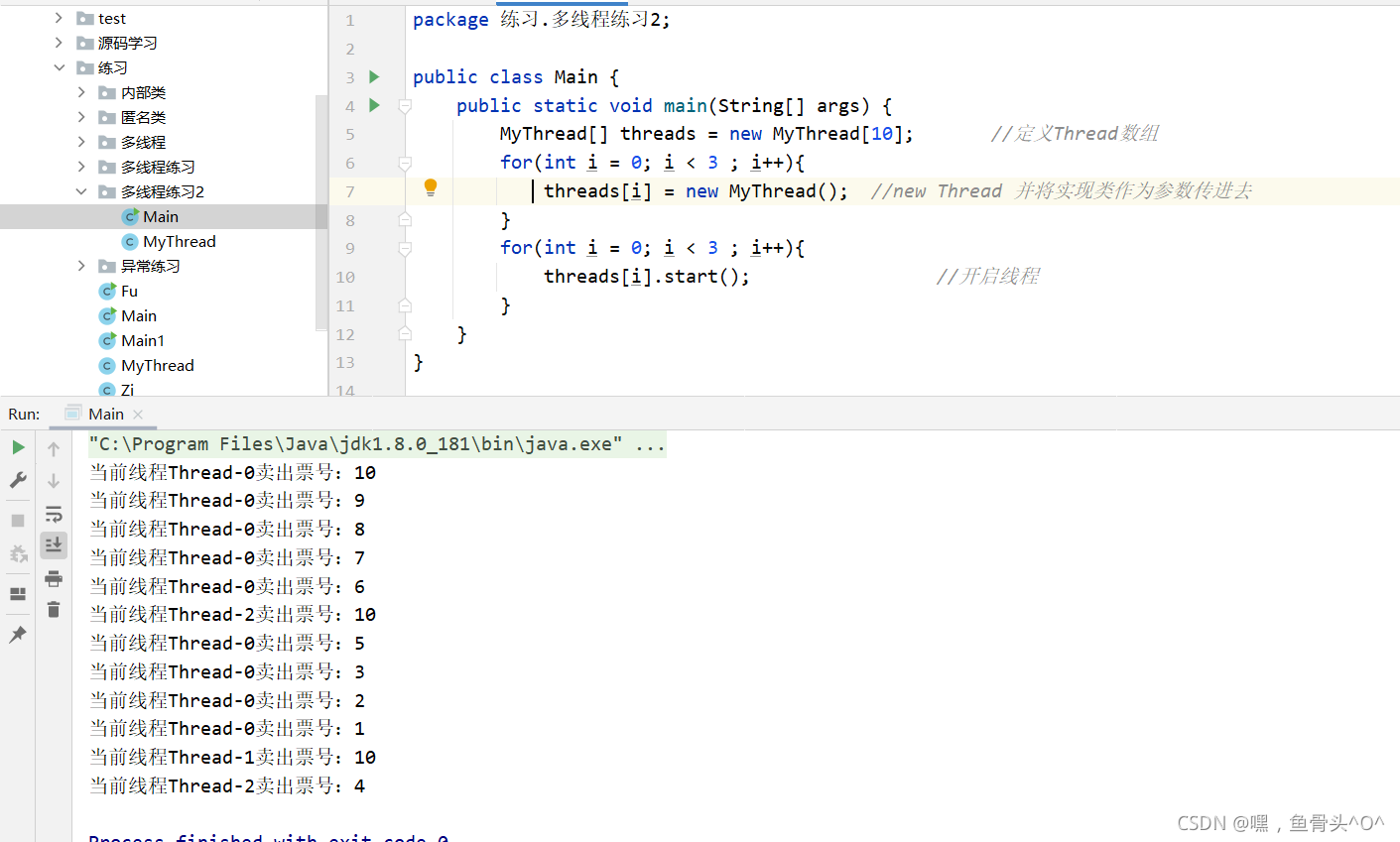Click the yellow light bulb intention icon

coord(431,187)
